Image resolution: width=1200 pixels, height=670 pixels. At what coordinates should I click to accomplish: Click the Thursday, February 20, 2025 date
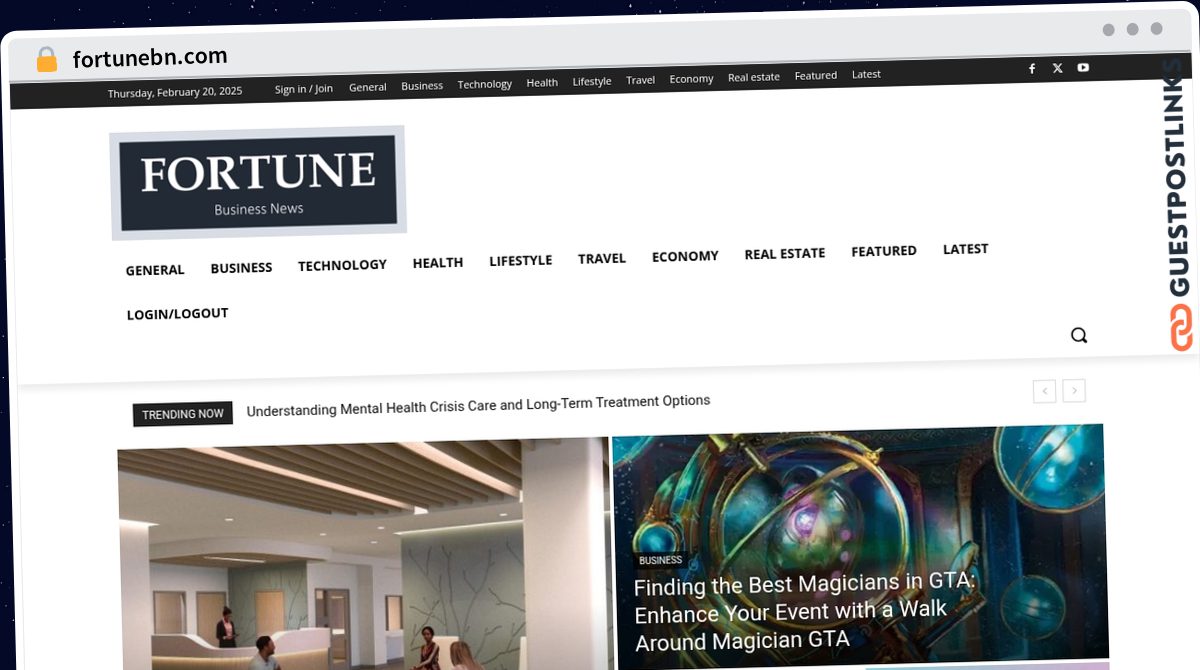point(175,92)
